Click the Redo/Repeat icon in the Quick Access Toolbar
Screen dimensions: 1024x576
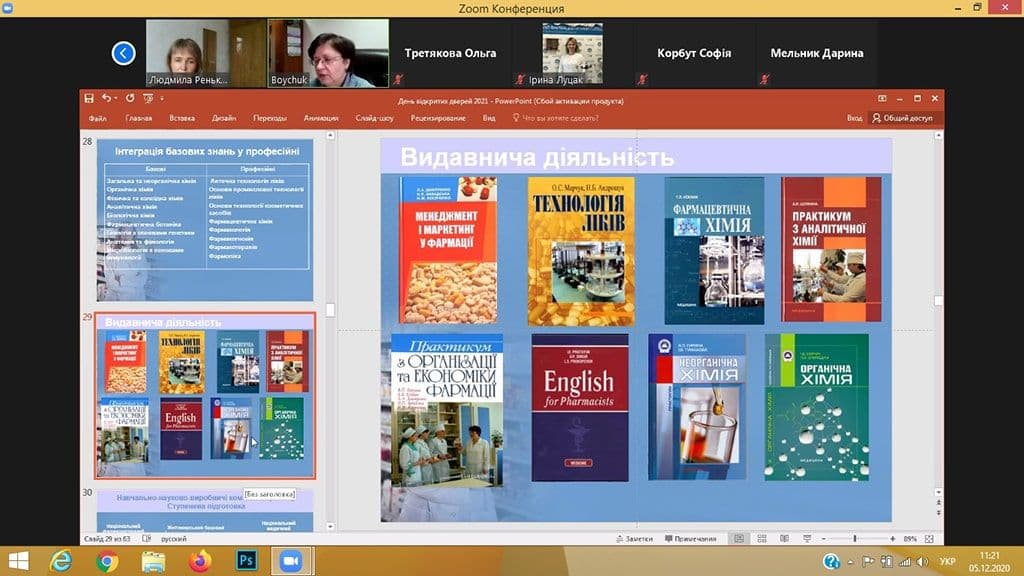point(130,98)
